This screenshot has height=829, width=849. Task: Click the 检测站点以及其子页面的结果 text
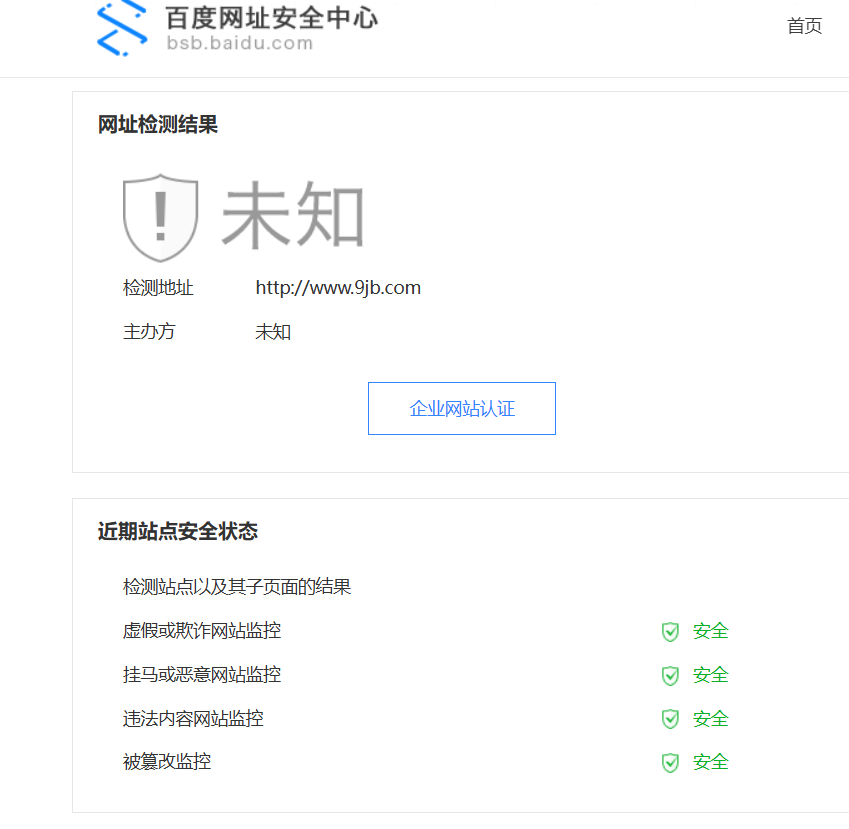tap(237, 586)
